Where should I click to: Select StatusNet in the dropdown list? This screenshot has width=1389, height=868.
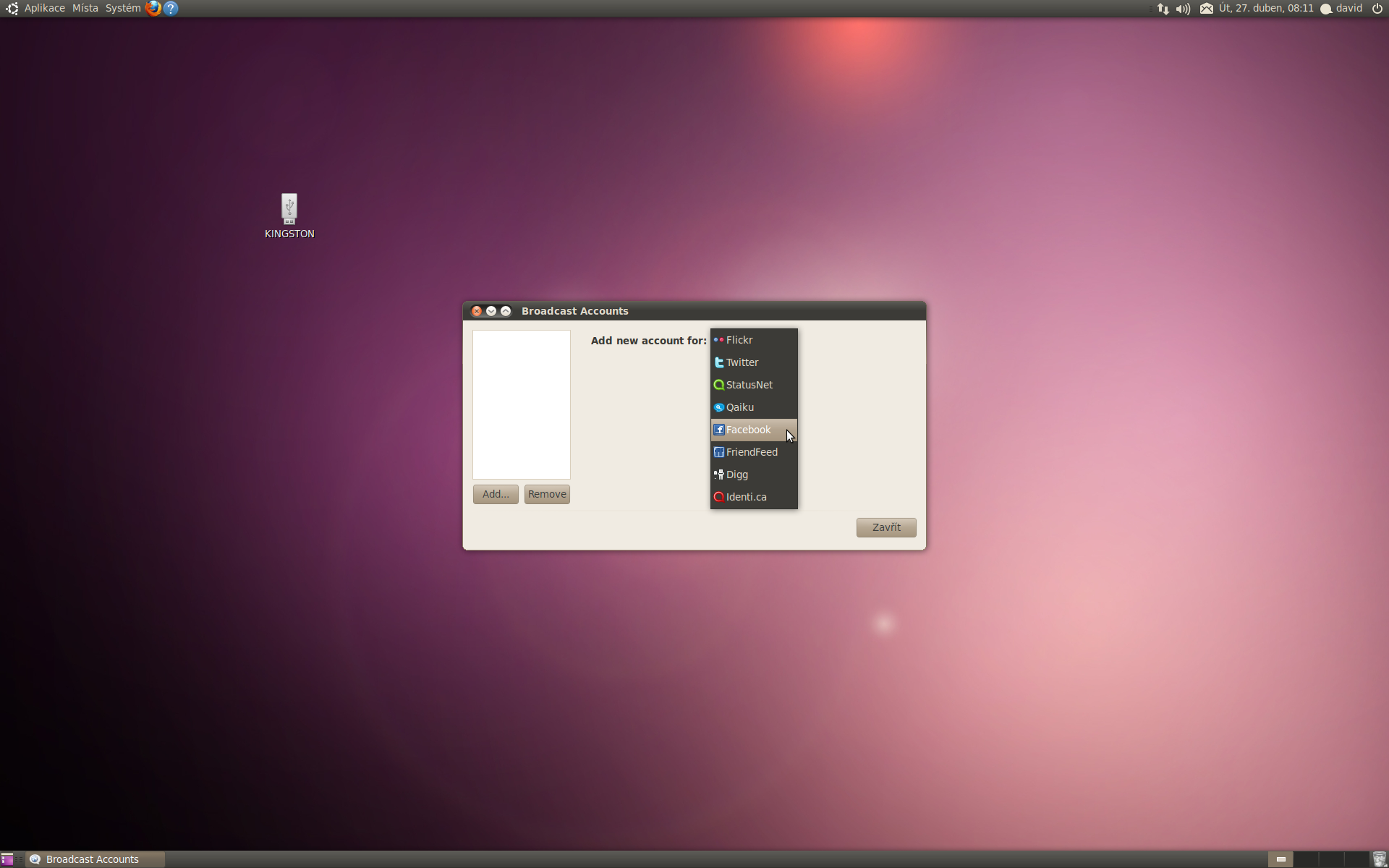pyautogui.click(x=754, y=385)
